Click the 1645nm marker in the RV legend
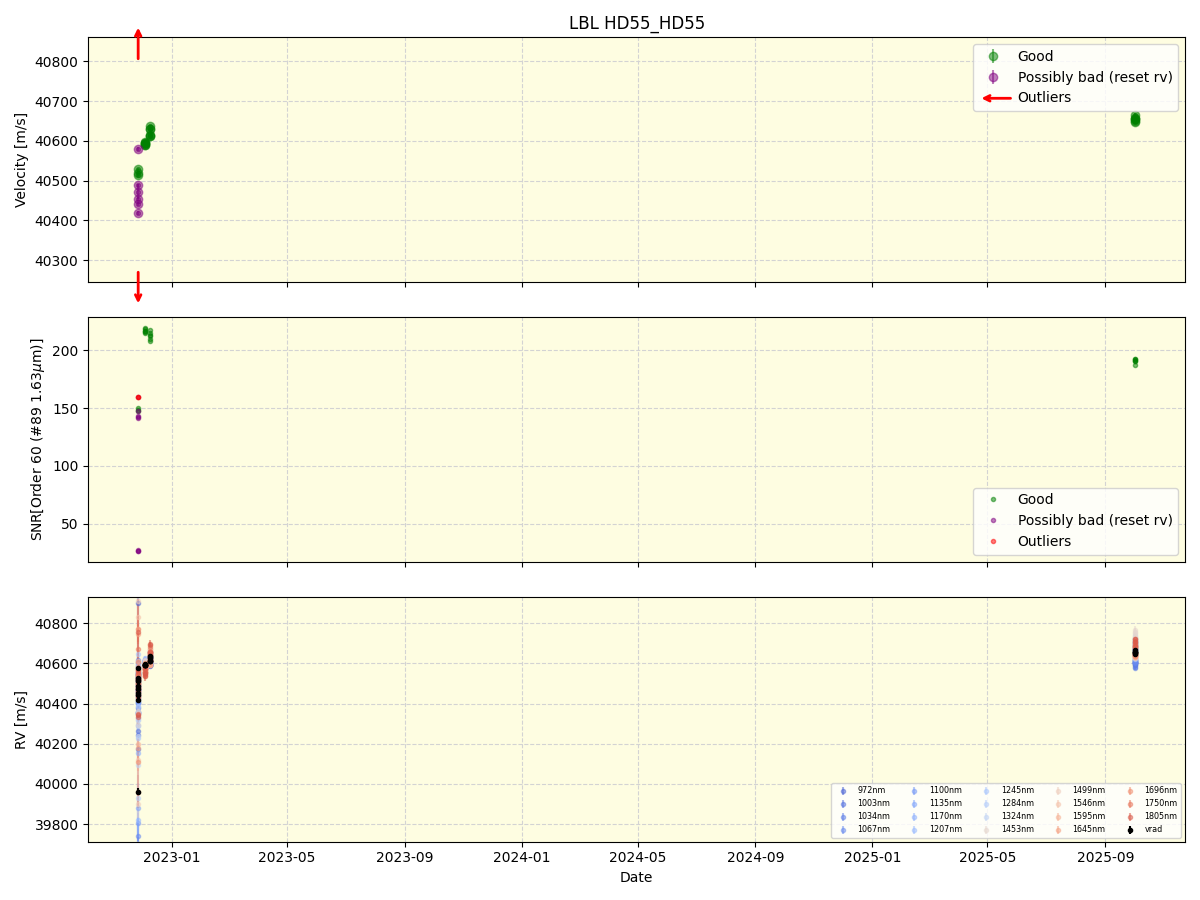Screen dimensions: 1200x900 [1058, 830]
